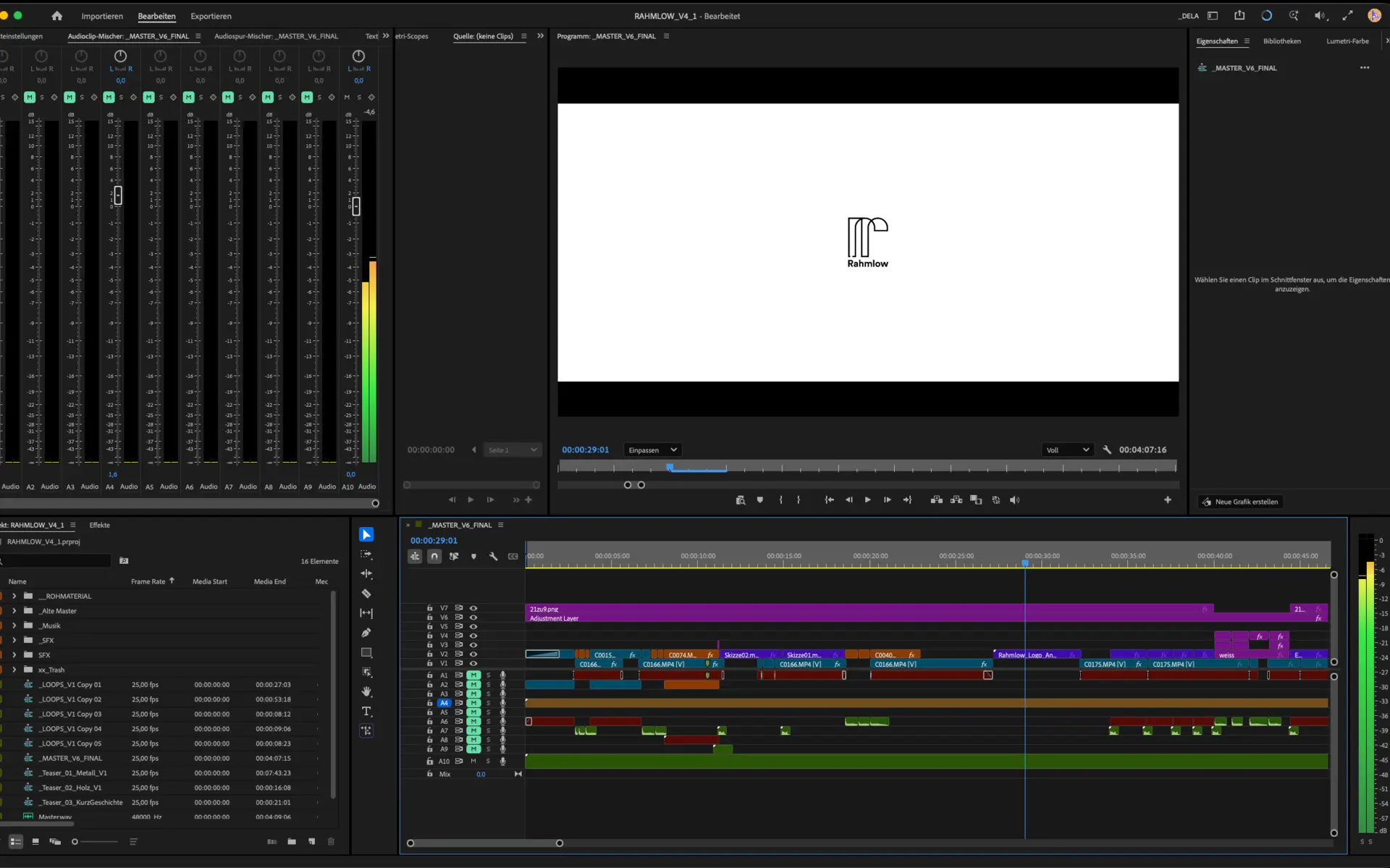Viewport: 1390px width, 868px height.
Task: Switch project panel to icon view
Action: (x=35, y=842)
